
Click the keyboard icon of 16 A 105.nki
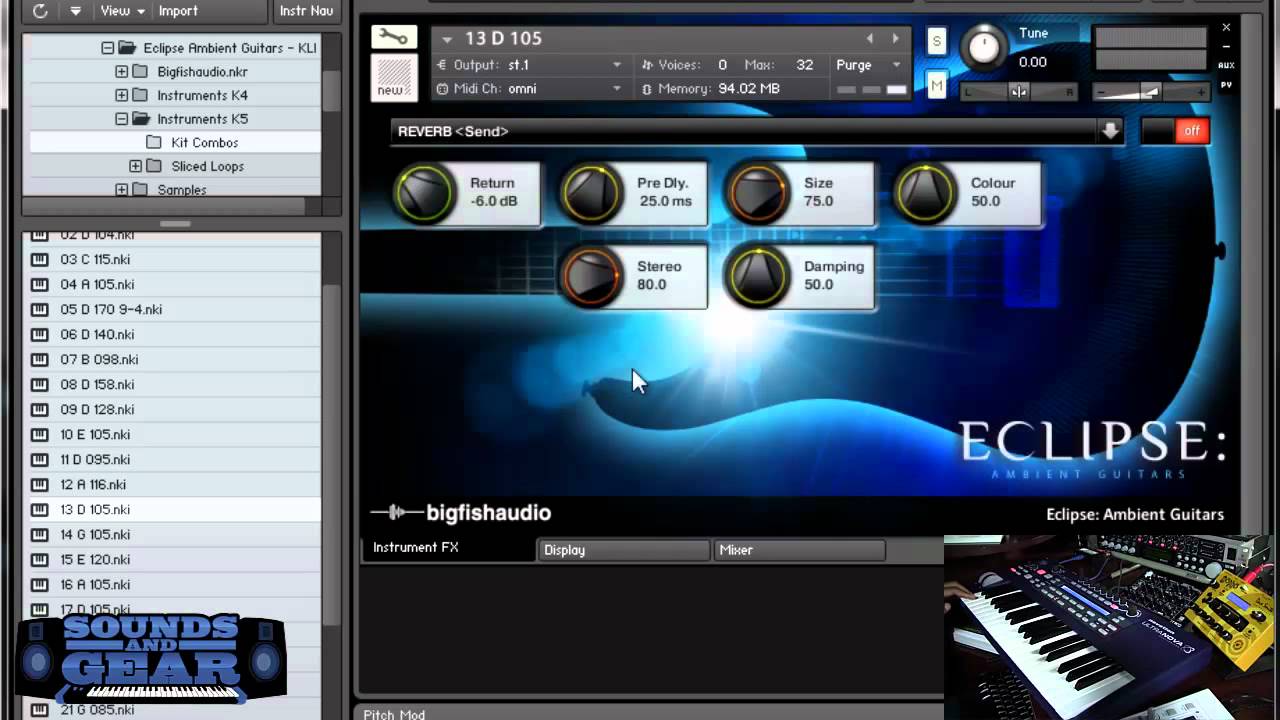[x=40, y=585]
